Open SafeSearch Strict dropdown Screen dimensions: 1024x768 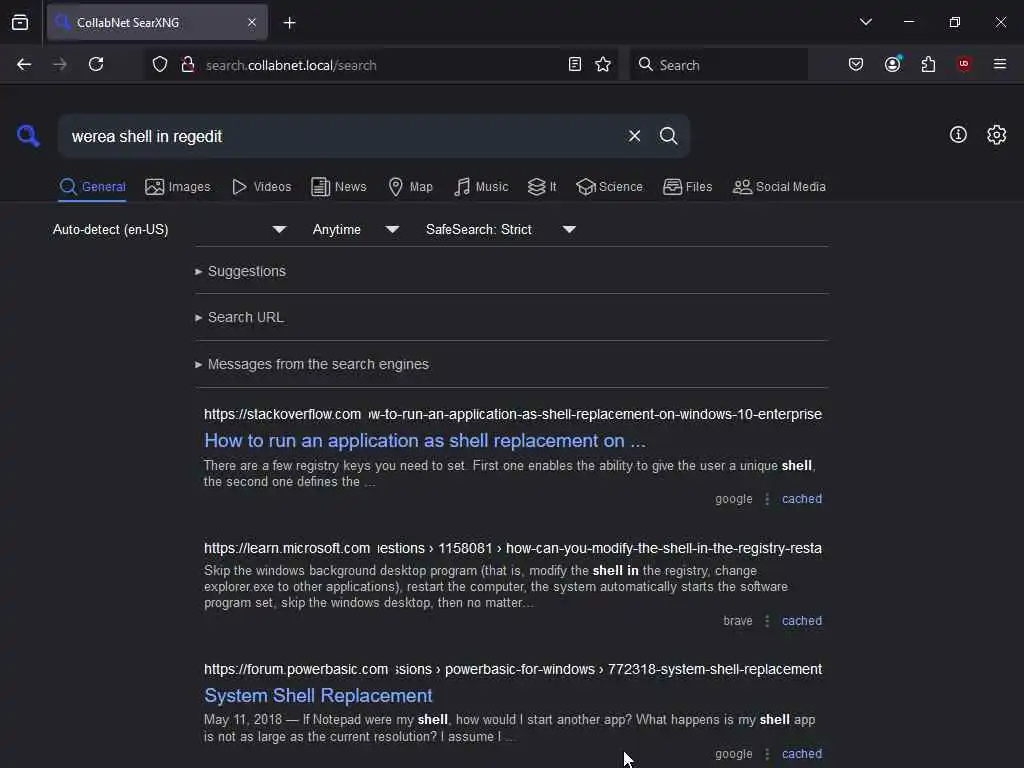pyautogui.click(x=501, y=229)
